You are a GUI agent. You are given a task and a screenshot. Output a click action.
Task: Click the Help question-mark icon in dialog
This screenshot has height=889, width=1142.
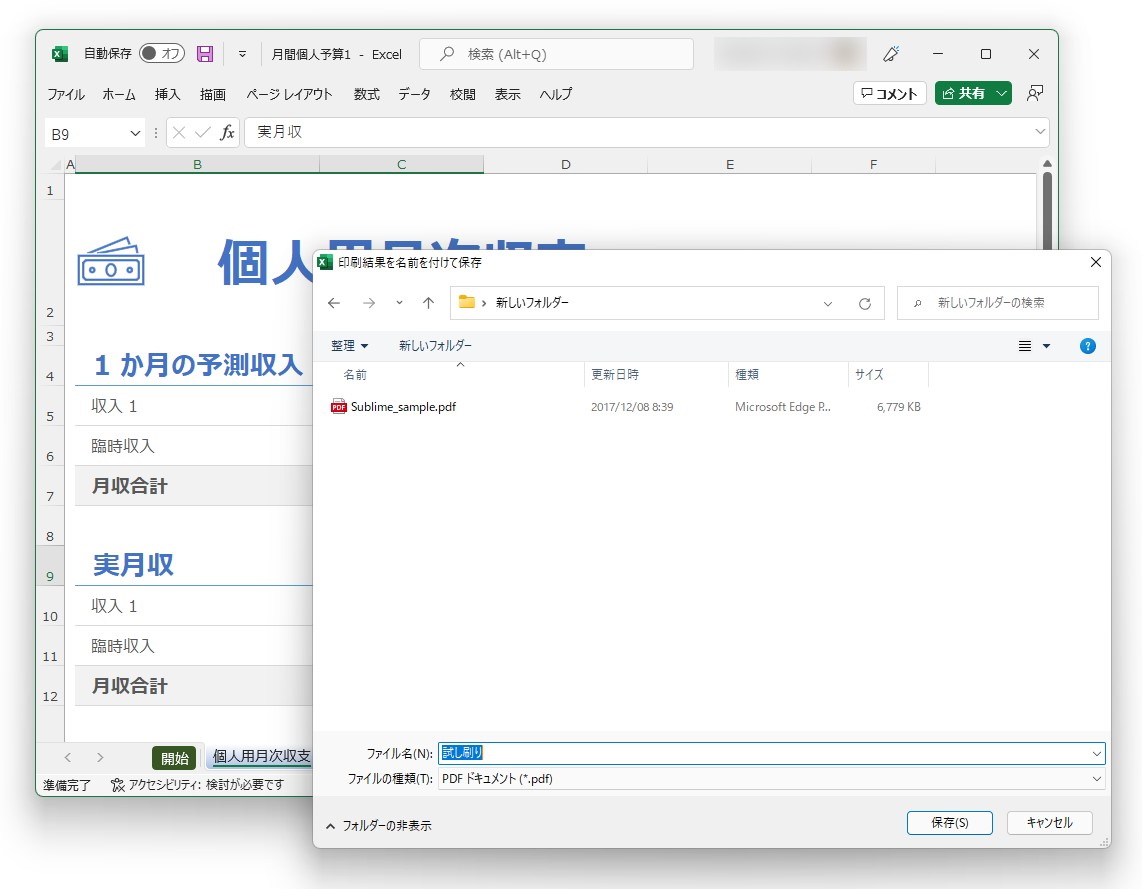point(1087,345)
